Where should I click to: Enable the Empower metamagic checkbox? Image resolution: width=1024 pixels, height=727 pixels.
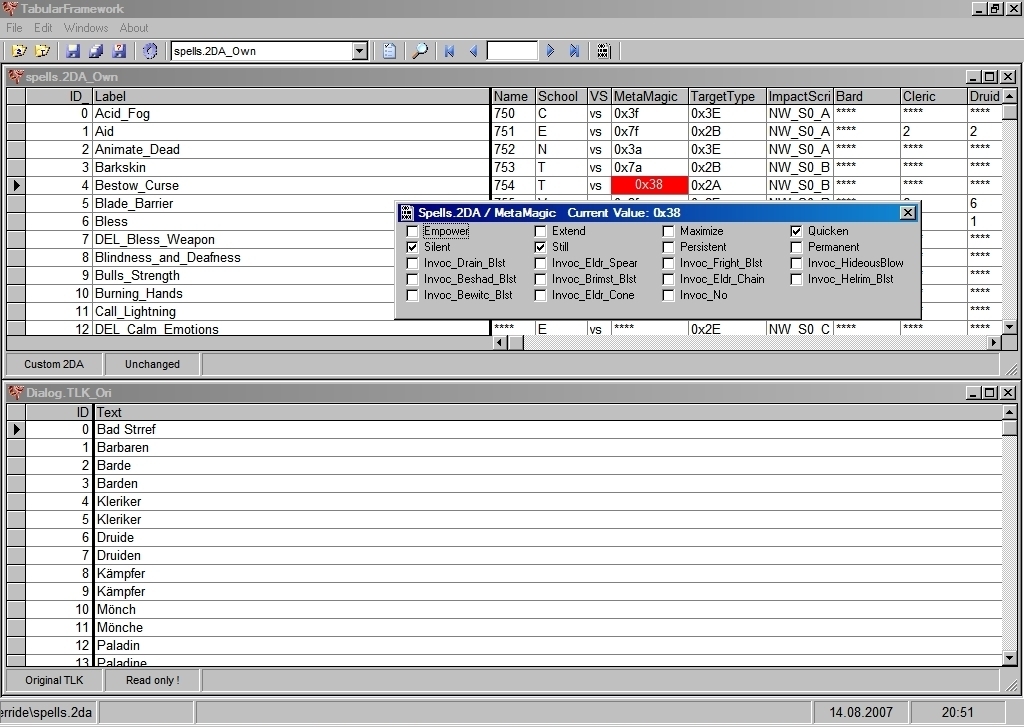[413, 231]
